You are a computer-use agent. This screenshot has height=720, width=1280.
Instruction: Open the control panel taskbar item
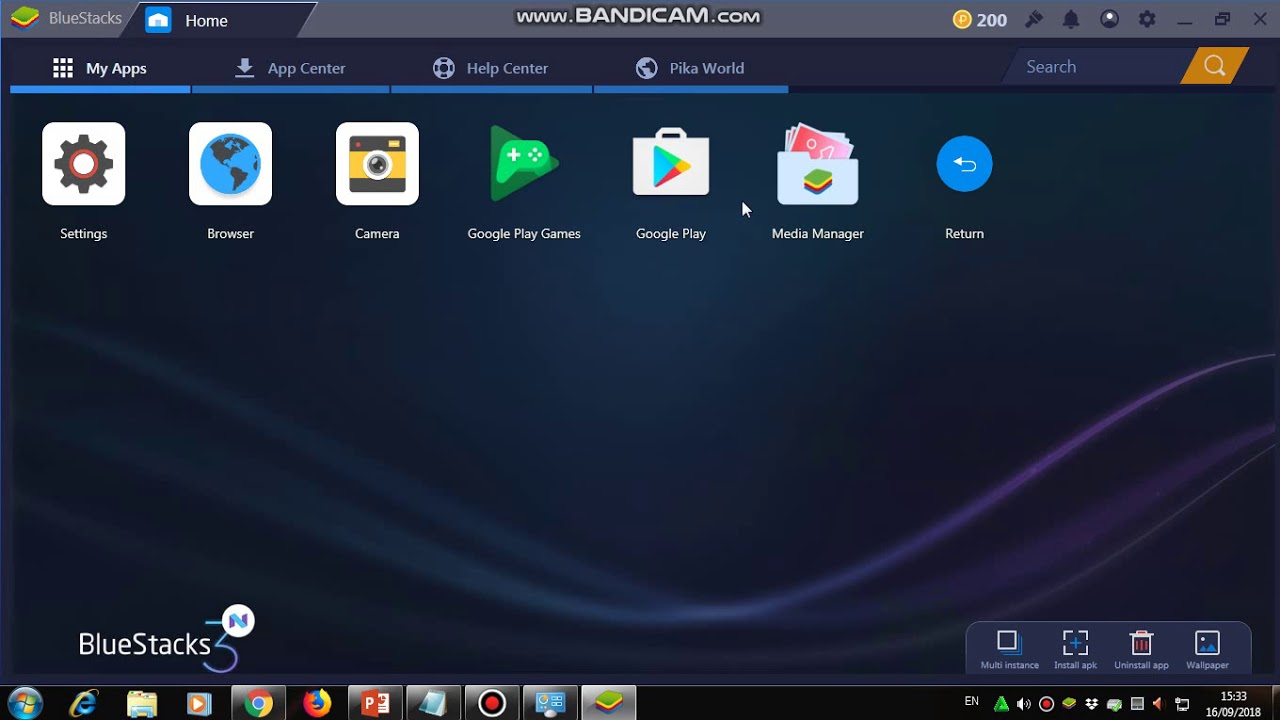point(550,704)
